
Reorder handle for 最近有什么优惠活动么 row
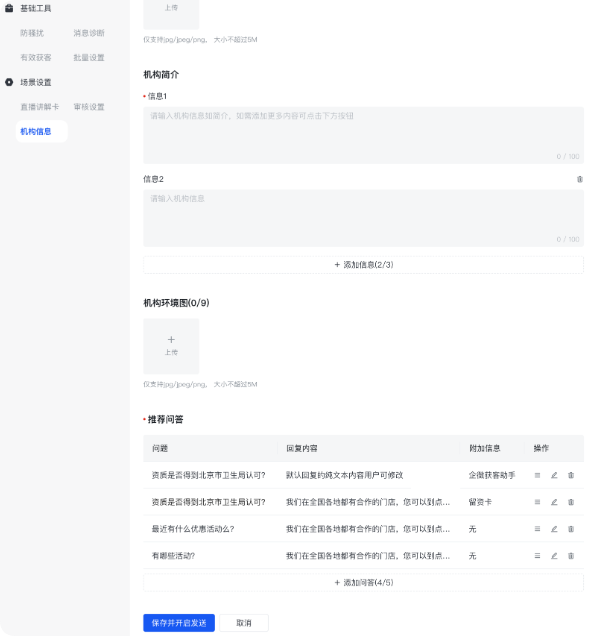point(537,529)
